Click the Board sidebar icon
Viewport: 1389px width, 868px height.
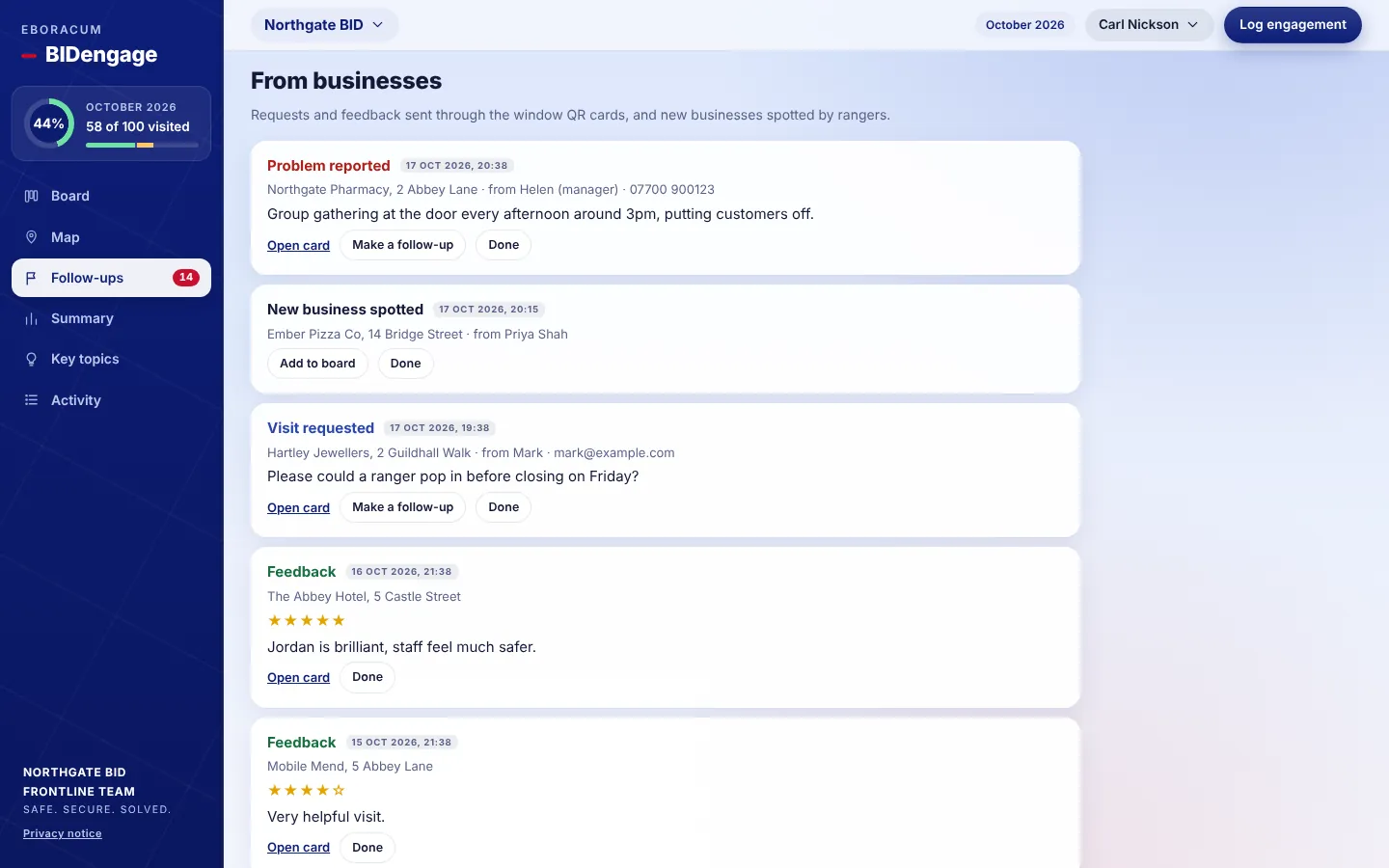click(31, 196)
